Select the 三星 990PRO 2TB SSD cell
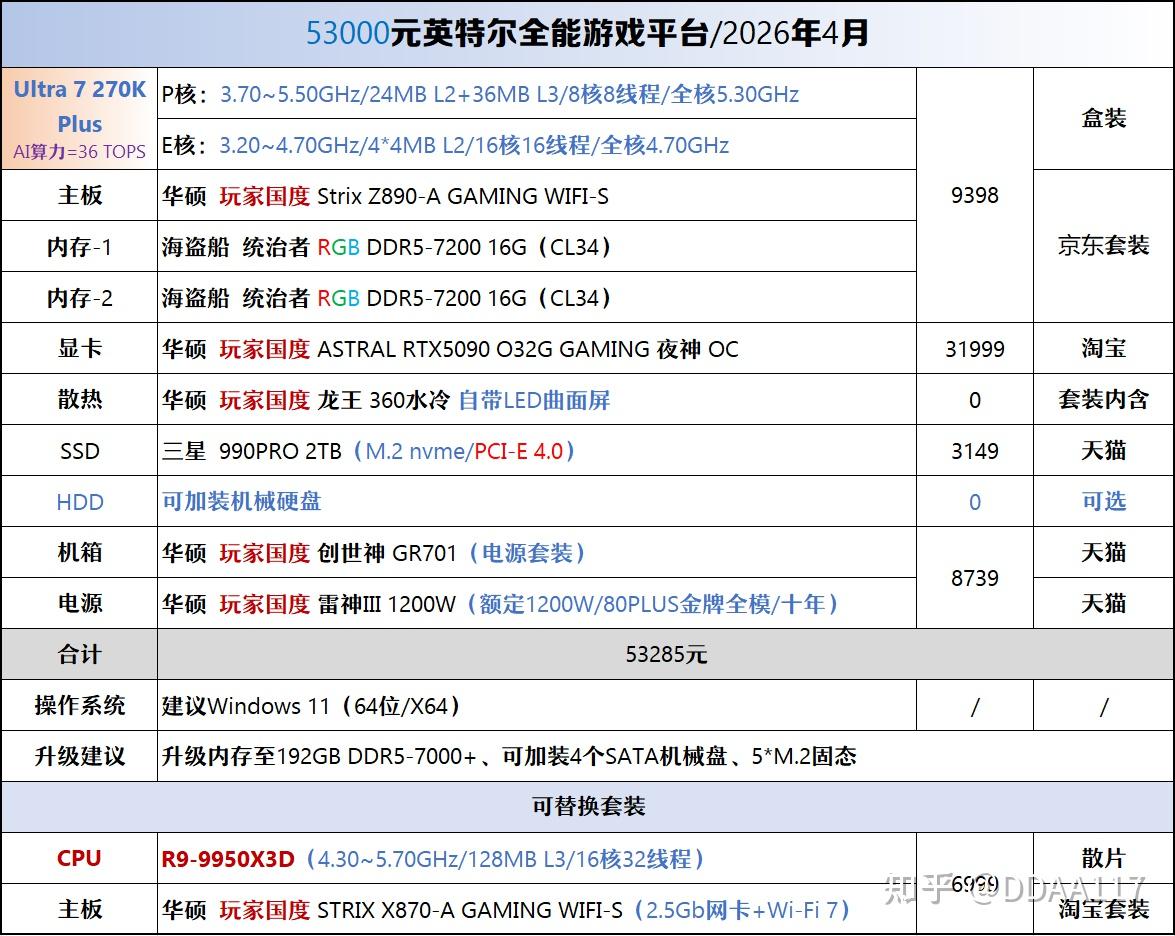The height and width of the screenshot is (936, 1175). pos(537,450)
